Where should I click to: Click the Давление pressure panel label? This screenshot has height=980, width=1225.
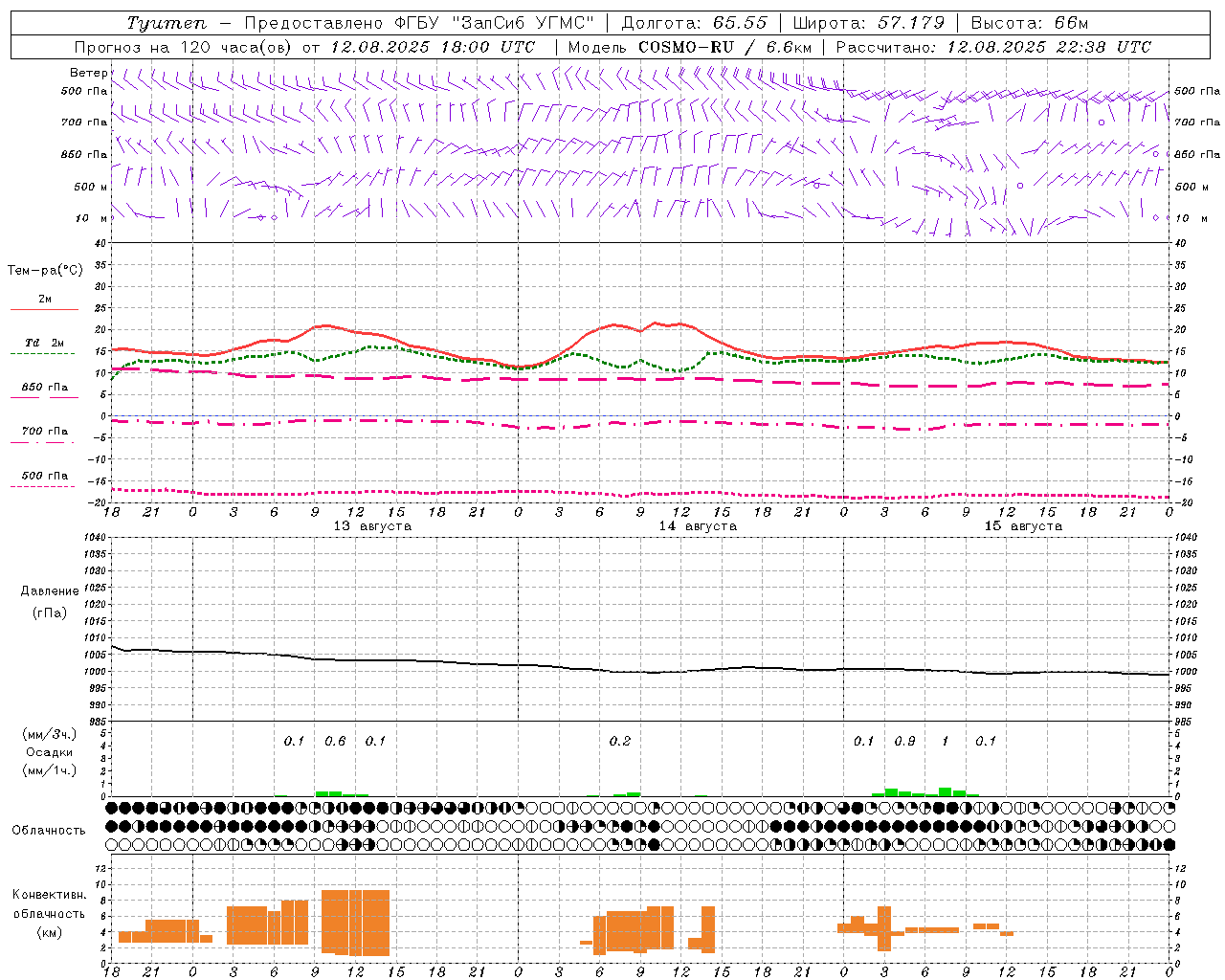[50, 591]
